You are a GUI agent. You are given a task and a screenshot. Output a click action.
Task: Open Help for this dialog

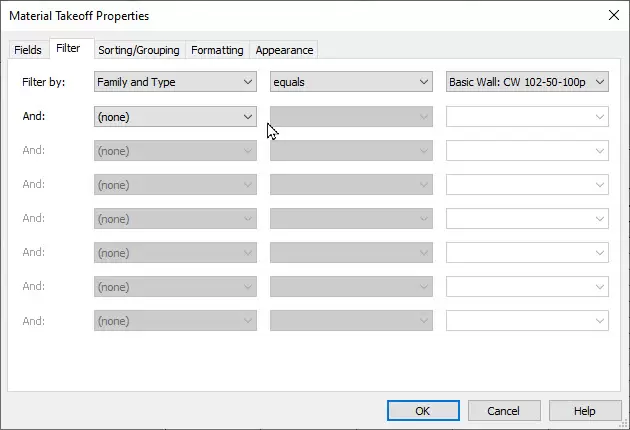point(585,411)
